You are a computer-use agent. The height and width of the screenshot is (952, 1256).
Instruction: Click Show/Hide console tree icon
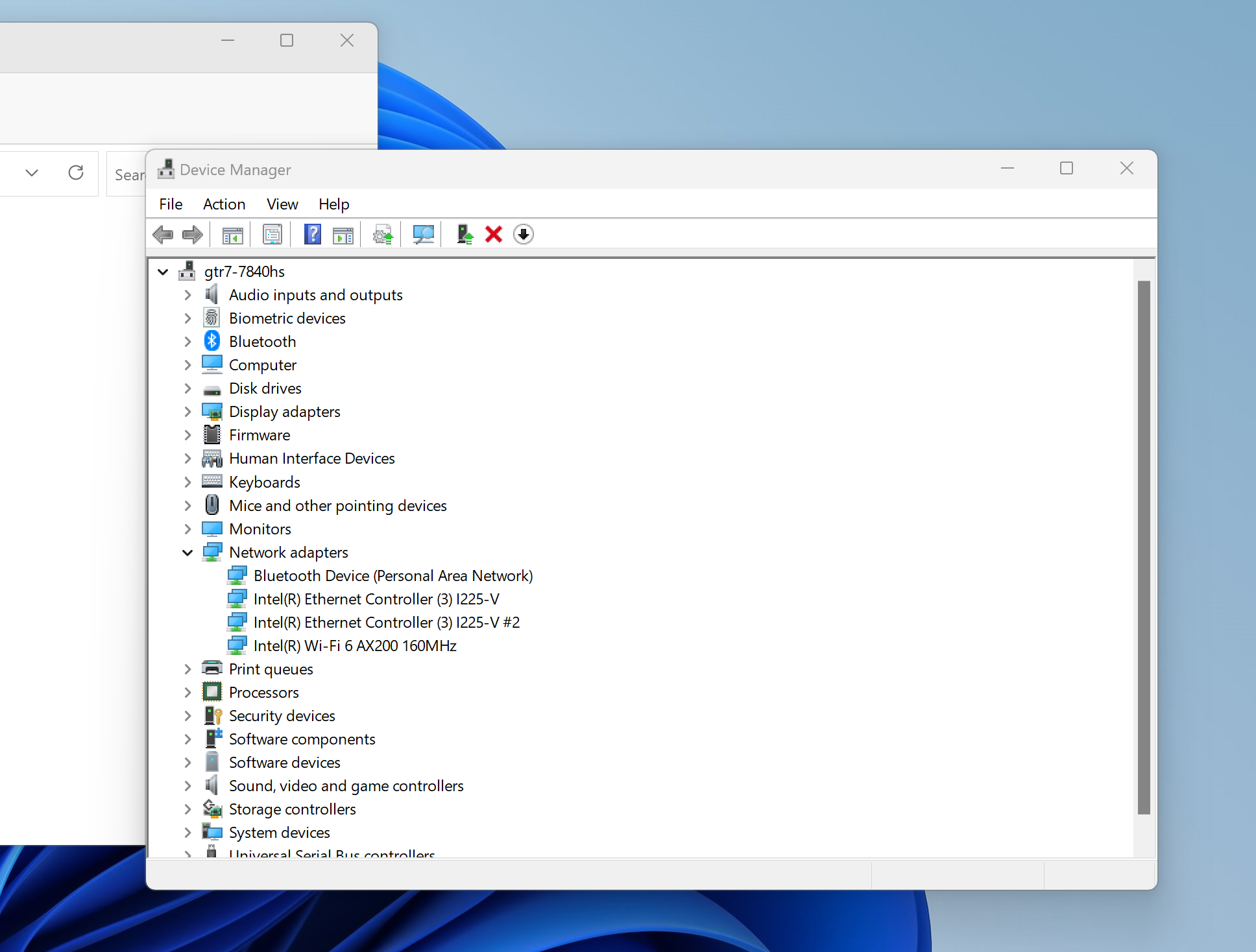point(232,234)
